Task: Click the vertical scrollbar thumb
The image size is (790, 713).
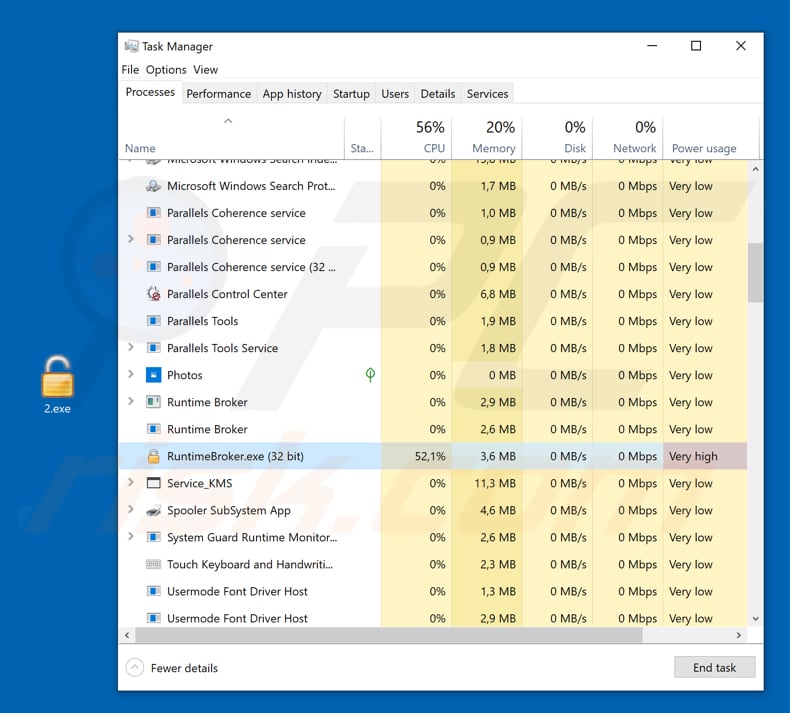Action: [x=755, y=272]
